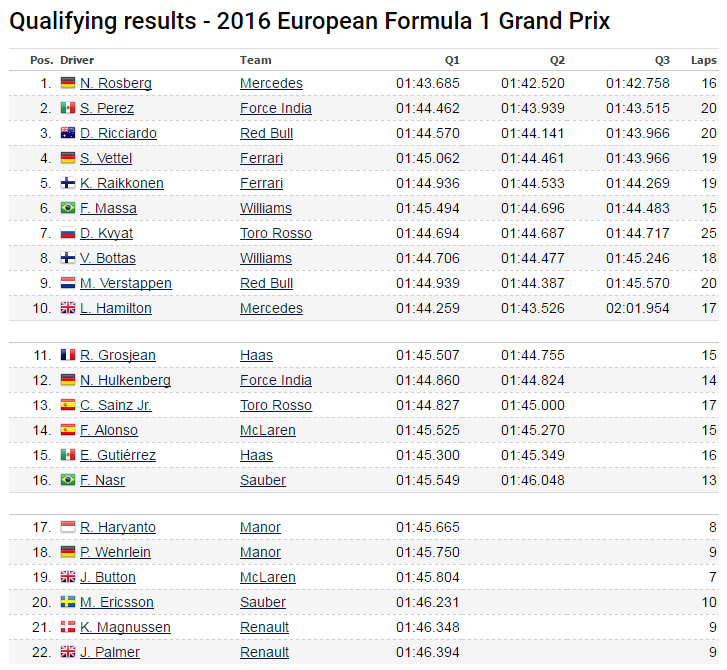Open the Force India link in Perez's row
The height and width of the screenshot is (670, 727).
point(276,109)
